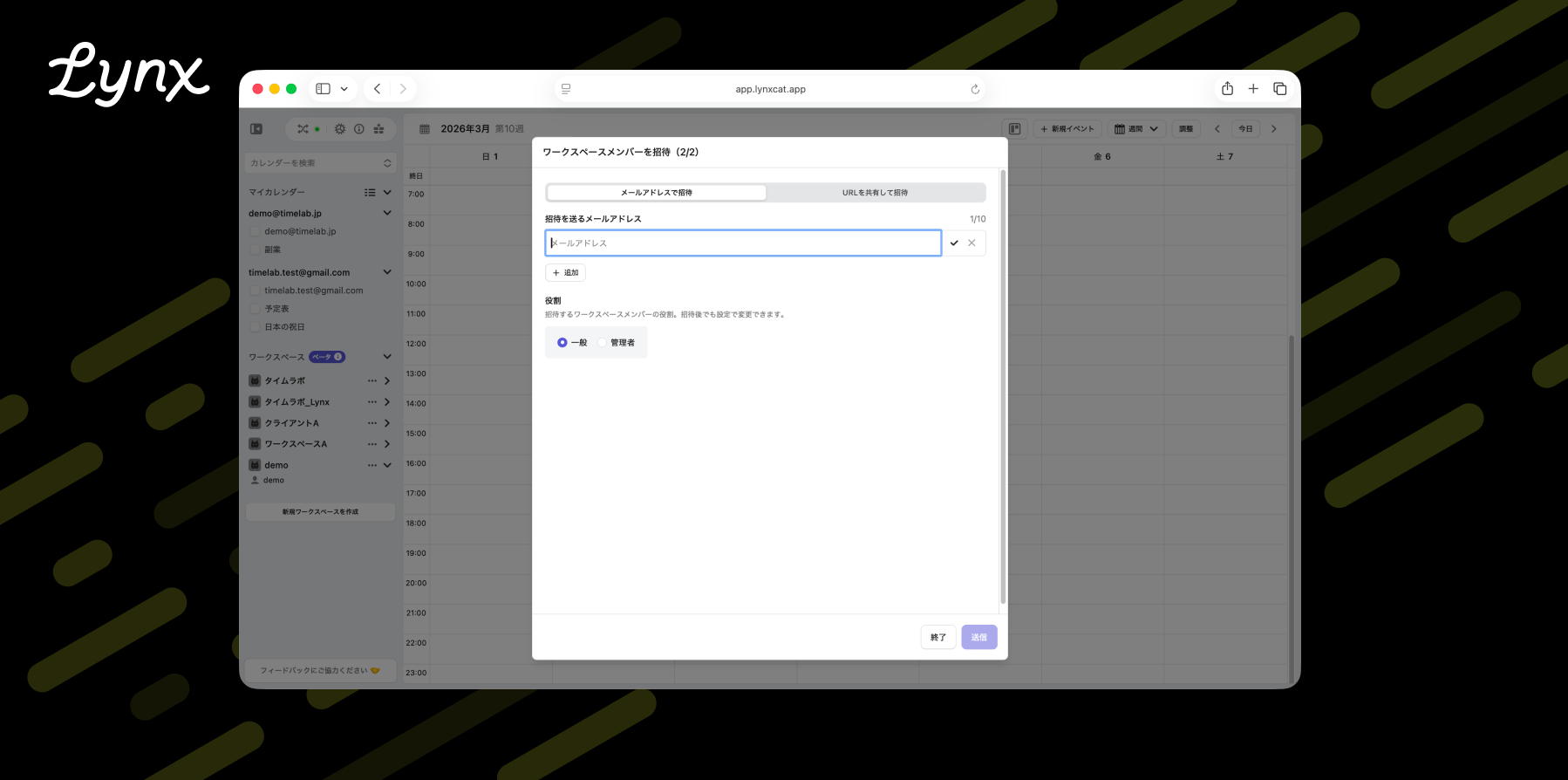
Task: Expand the ワークスペースA workspace
Action: tap(387, 444)
